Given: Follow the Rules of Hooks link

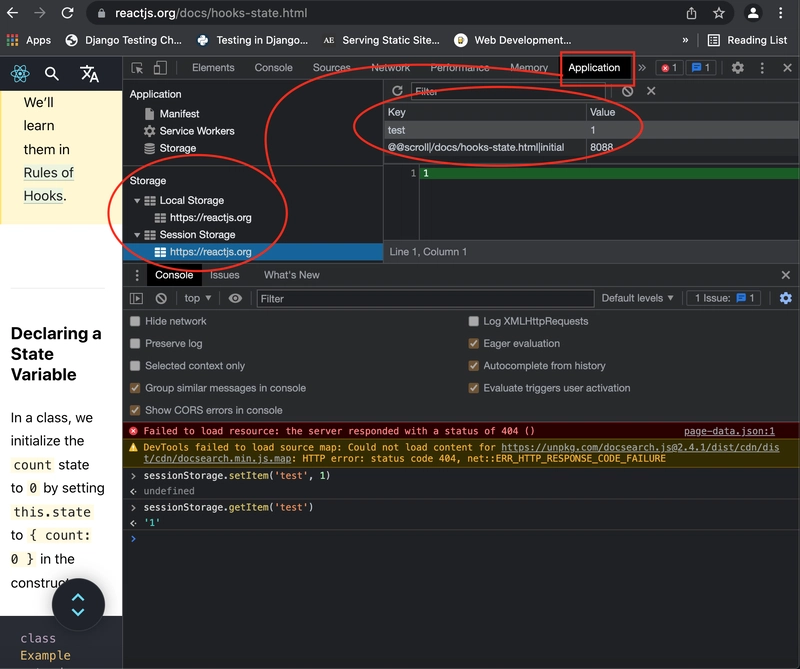Looking at the screenshot, I should (x=49, y=184).
